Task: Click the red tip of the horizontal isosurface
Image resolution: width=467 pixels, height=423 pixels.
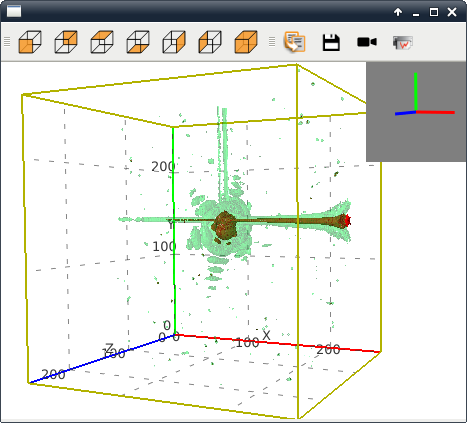Action: coord(348,220)
